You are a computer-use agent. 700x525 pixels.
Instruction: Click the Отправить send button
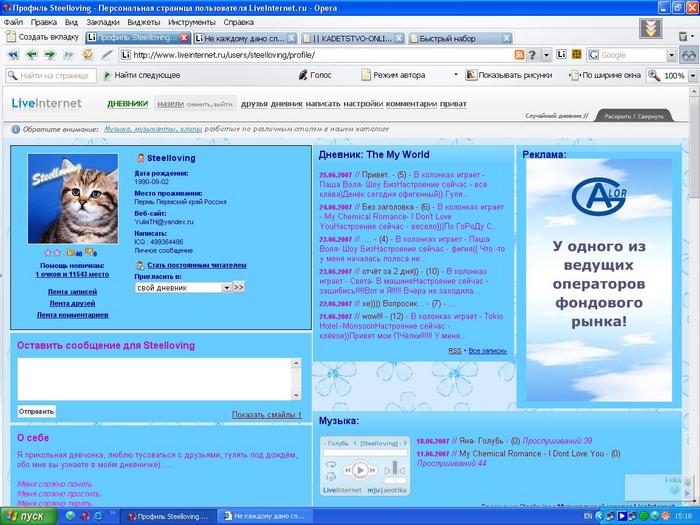click(37, 411)
